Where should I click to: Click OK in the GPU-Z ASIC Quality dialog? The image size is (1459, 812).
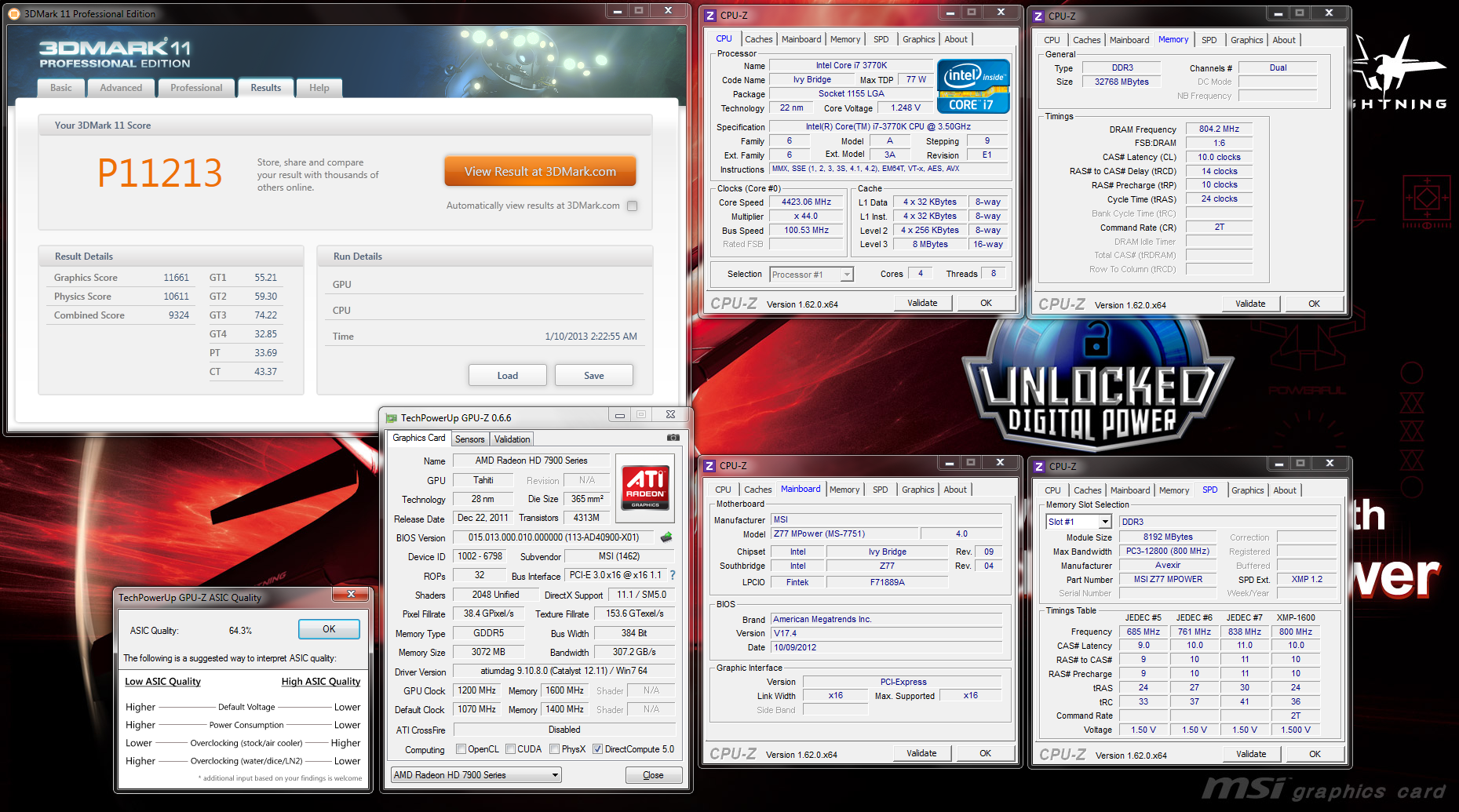click(x=329, y=629)
